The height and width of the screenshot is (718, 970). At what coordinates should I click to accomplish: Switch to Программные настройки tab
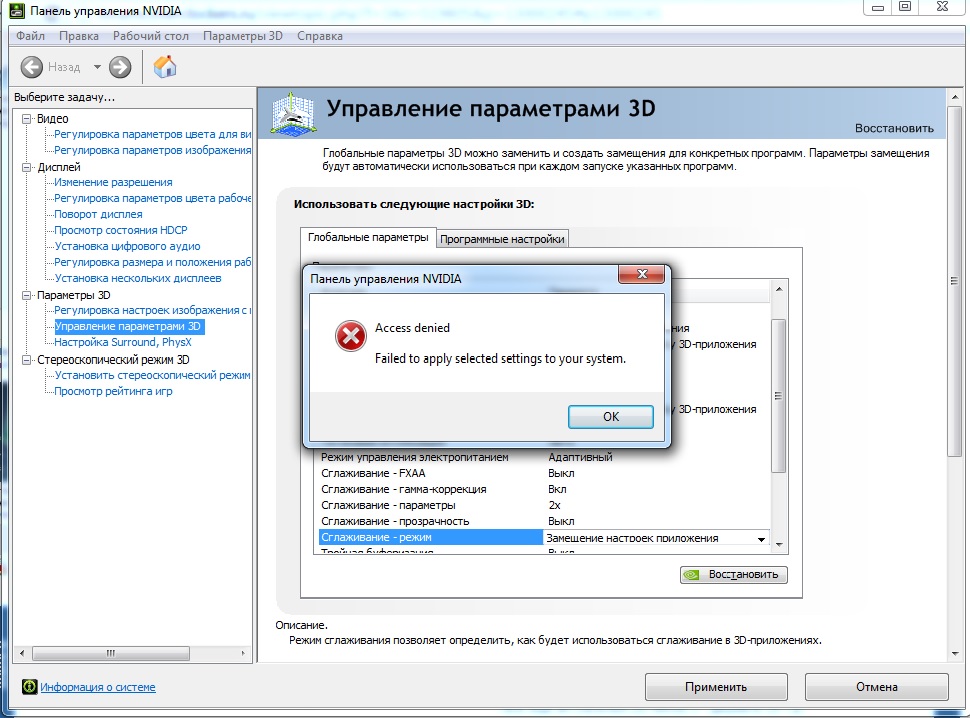coord(502,239)
